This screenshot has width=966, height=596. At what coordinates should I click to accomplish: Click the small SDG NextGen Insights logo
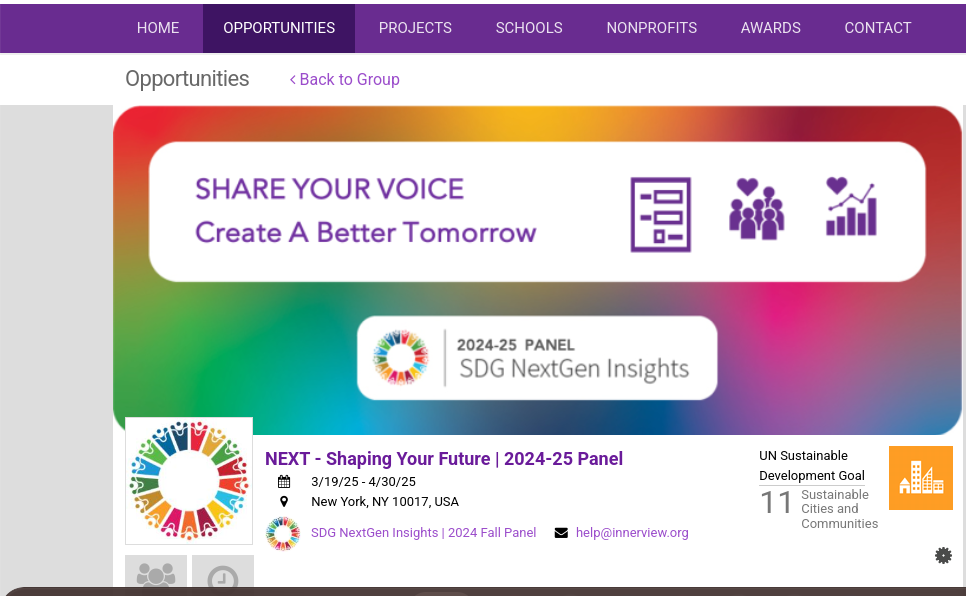pos(283,533)
